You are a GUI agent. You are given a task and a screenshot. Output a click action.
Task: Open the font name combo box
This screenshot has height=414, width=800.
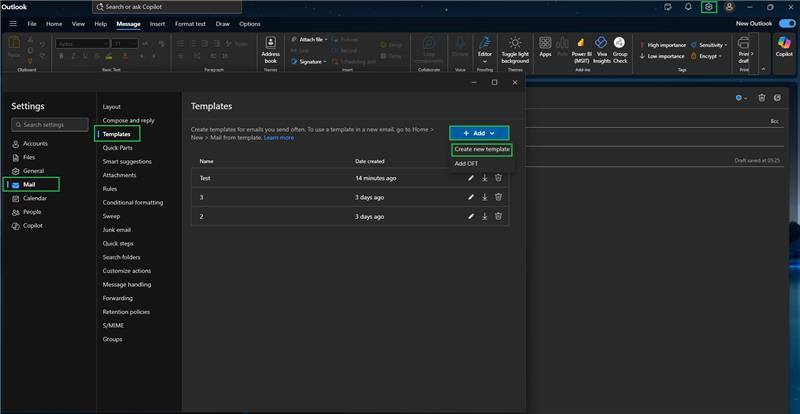(82, 44)
